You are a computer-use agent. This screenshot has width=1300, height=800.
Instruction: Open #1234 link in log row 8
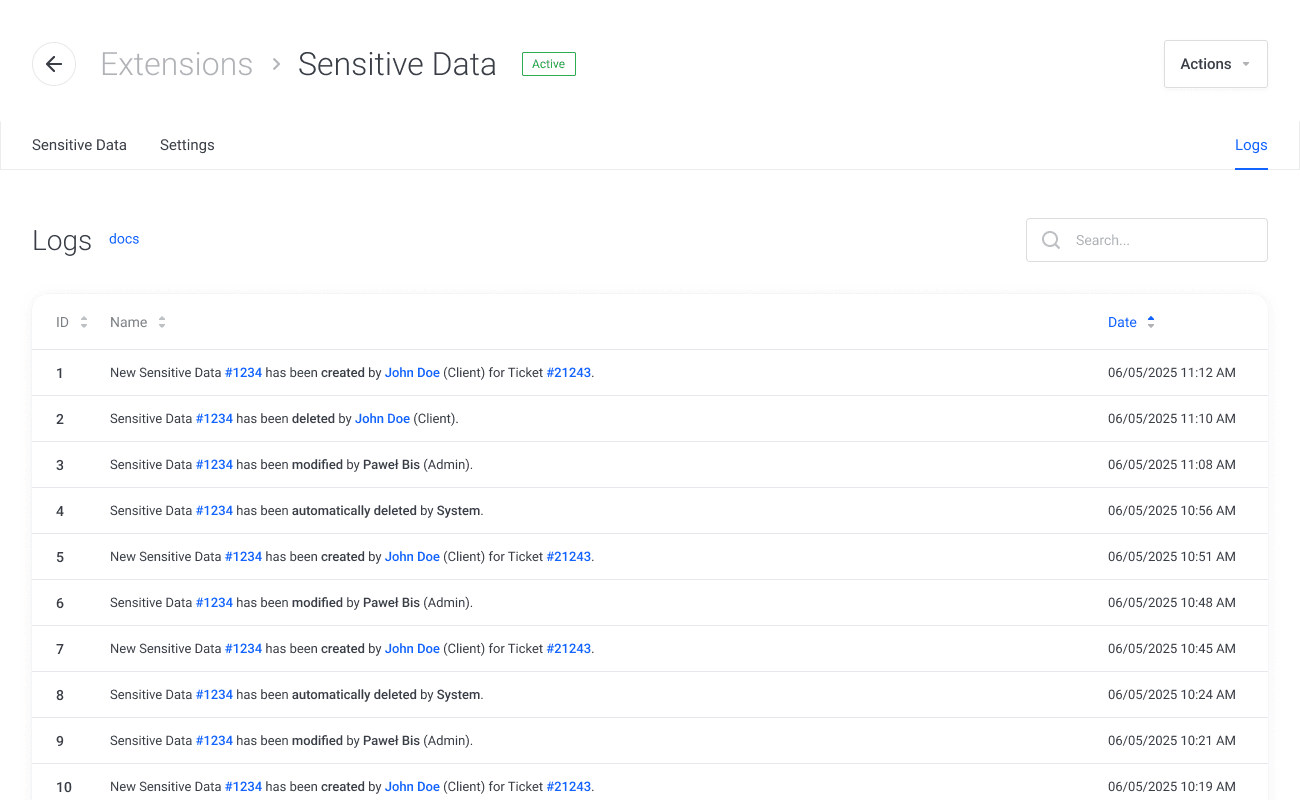click(x=214, y=695)
